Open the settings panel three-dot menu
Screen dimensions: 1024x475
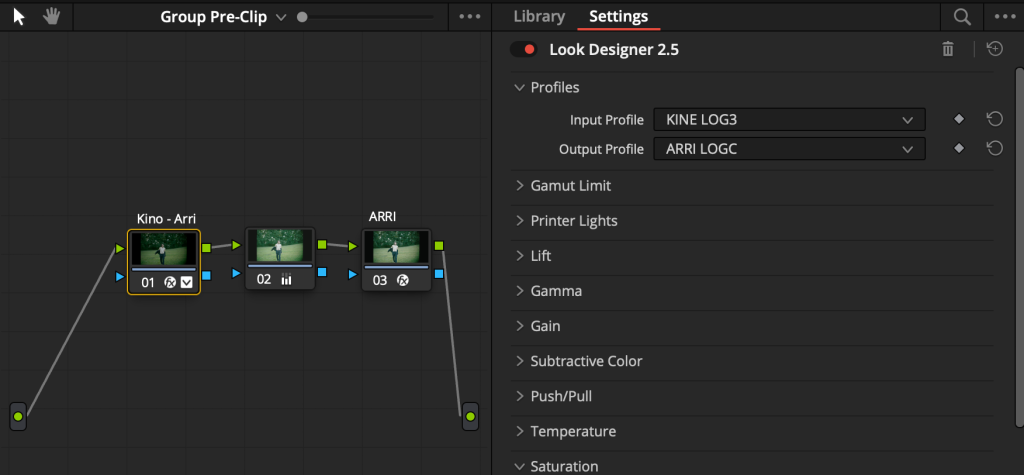click(1006, 17)
